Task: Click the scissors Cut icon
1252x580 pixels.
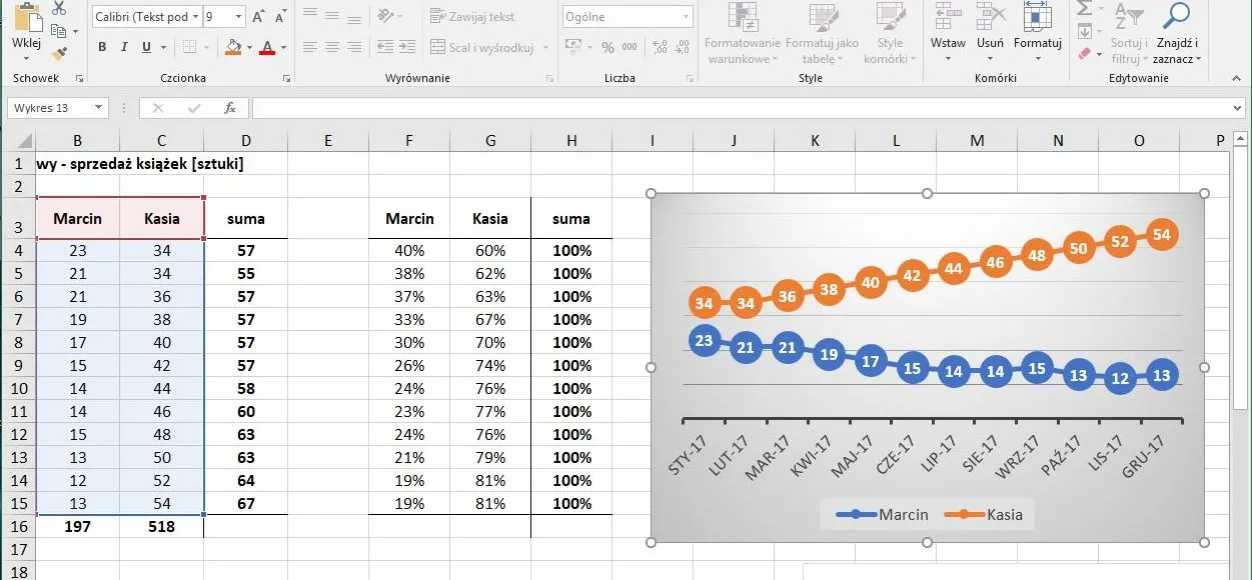Action: [x=59, y=9]
